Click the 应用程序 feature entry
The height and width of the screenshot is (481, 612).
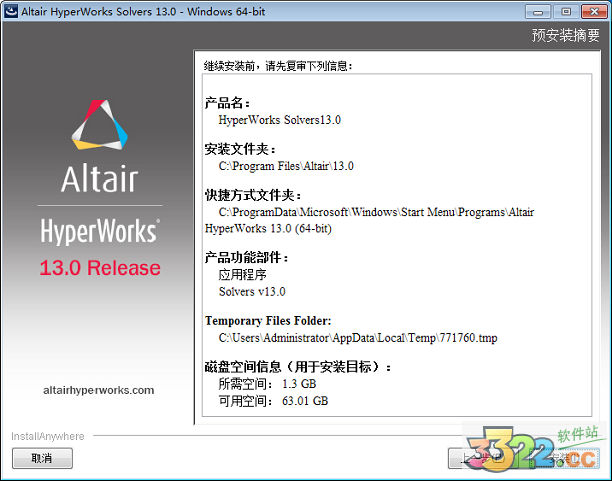tap(242, 274)
